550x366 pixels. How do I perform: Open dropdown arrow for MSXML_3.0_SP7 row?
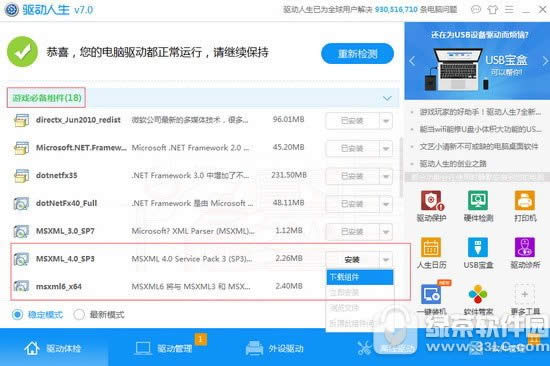(385, 232)
